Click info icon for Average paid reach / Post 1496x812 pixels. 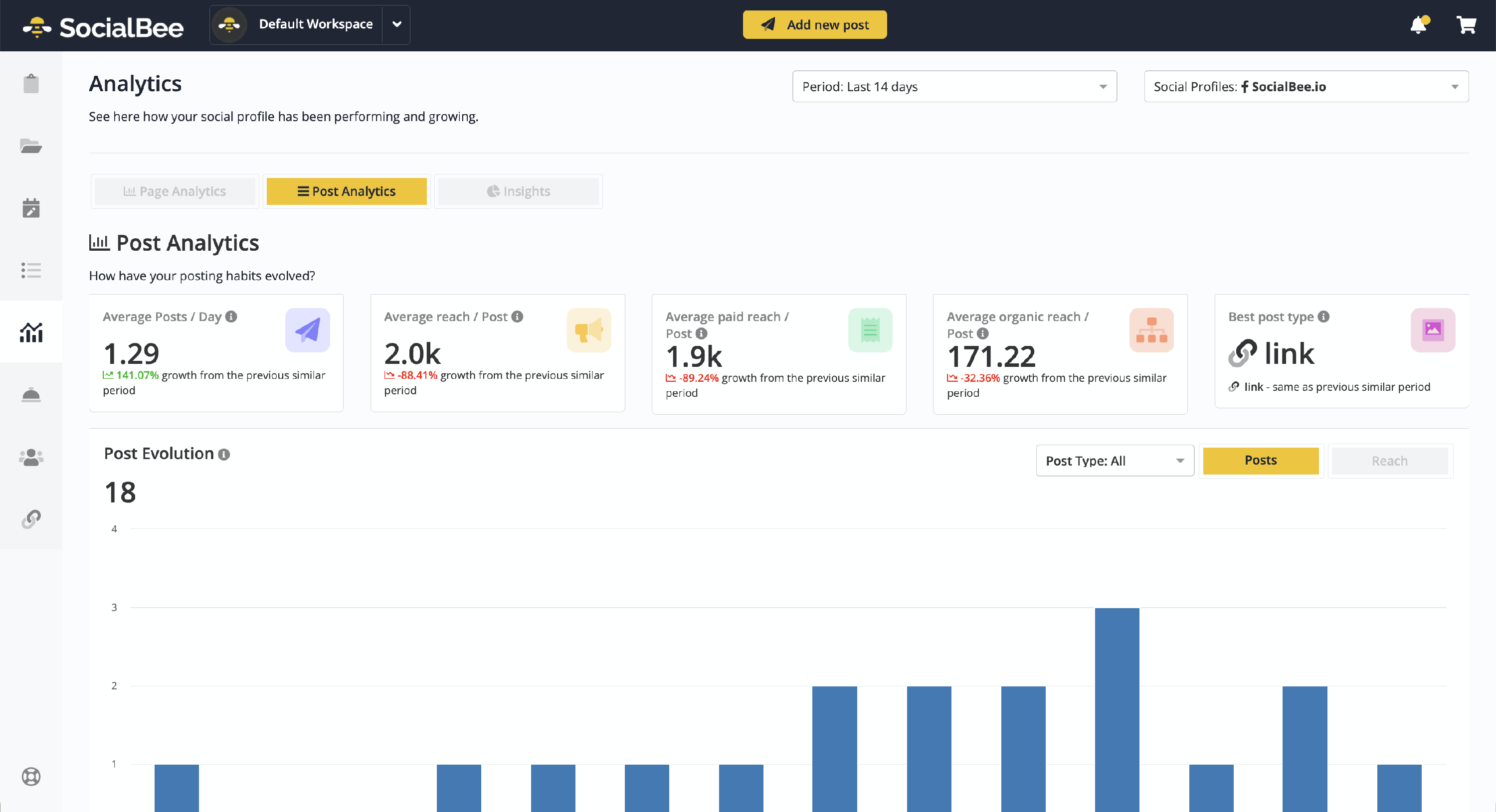702,333
